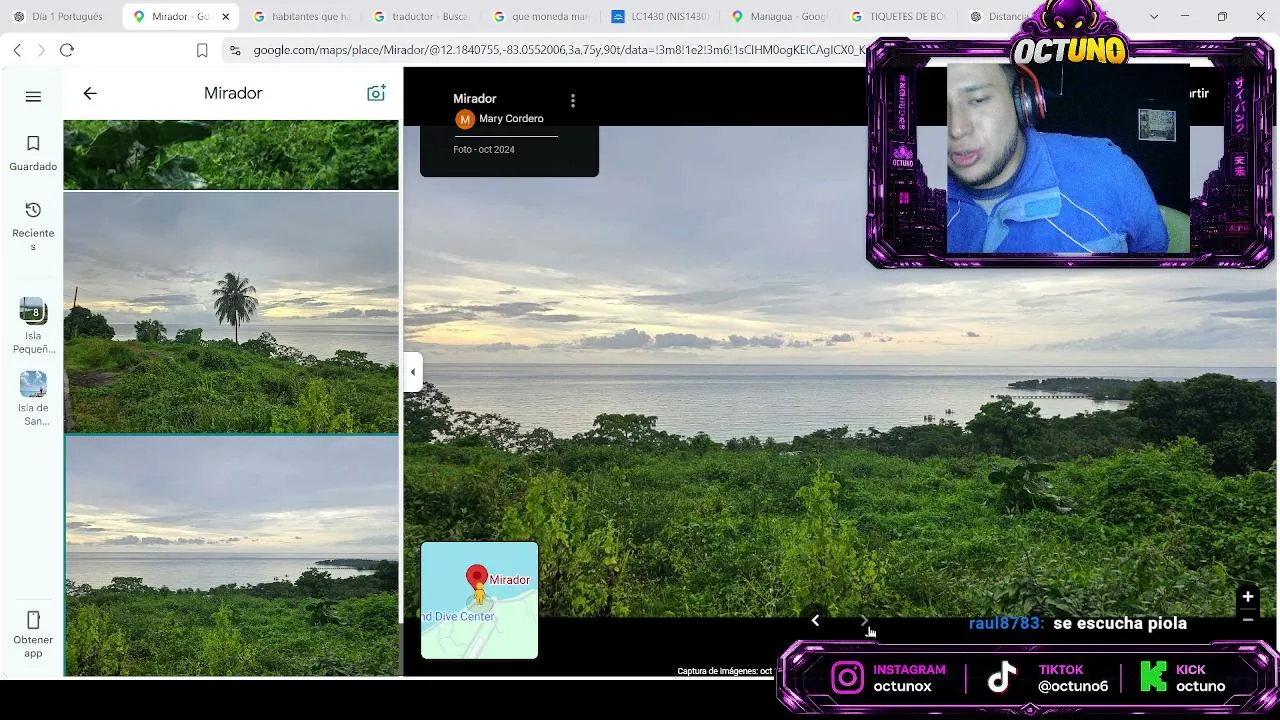Click the browser forward button

(41, 50)
